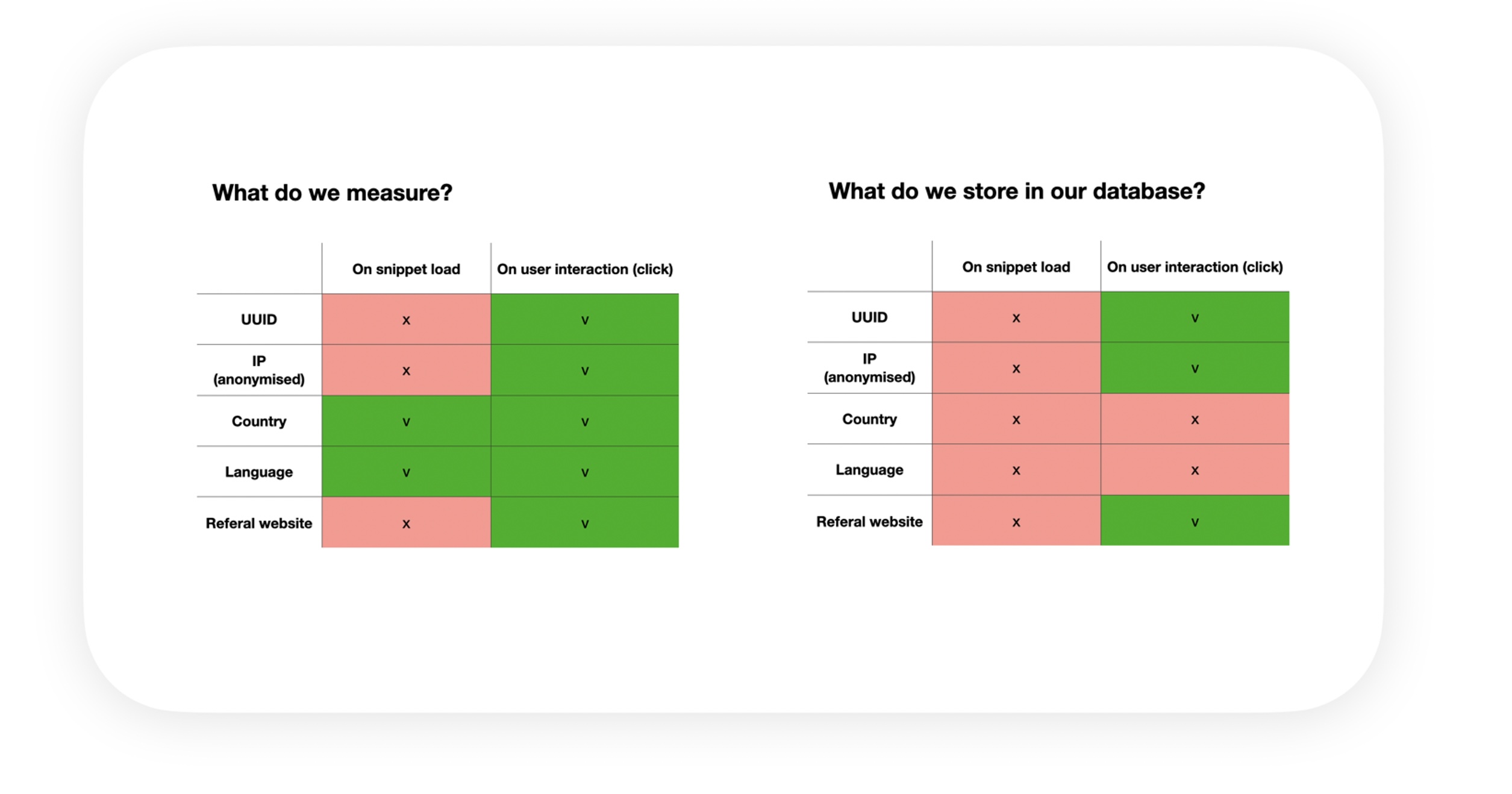Image resolution: width=1512 pixels, height=794 pixels.
Task: Click 'What do we store in our database?' heading
Action: point(1017,191)
